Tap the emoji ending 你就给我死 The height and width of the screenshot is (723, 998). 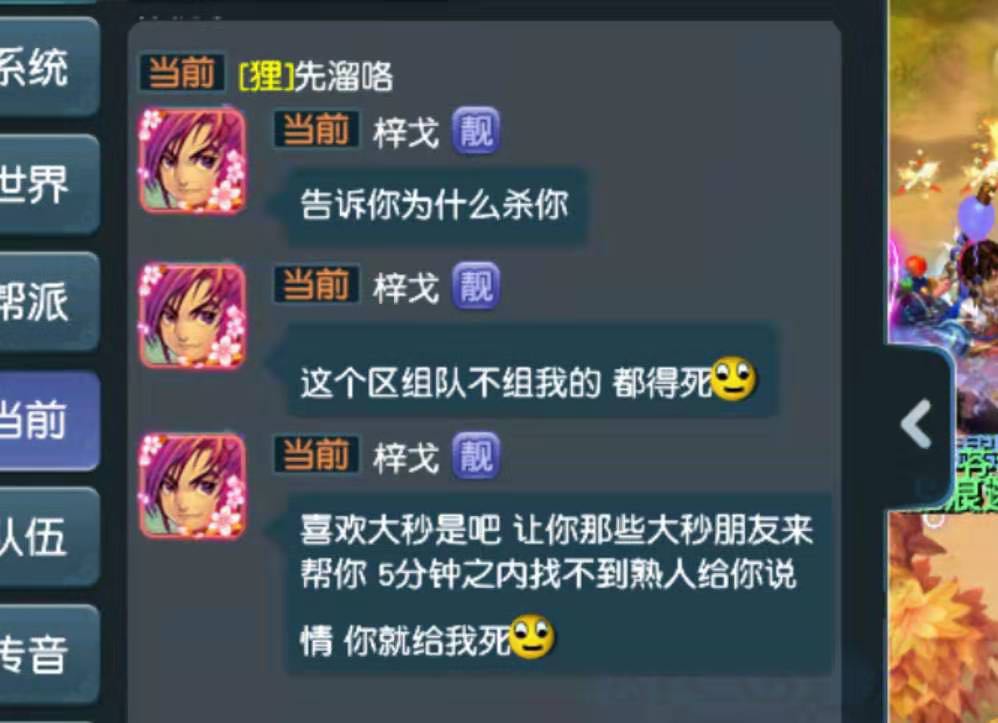(x=532, y=637)
